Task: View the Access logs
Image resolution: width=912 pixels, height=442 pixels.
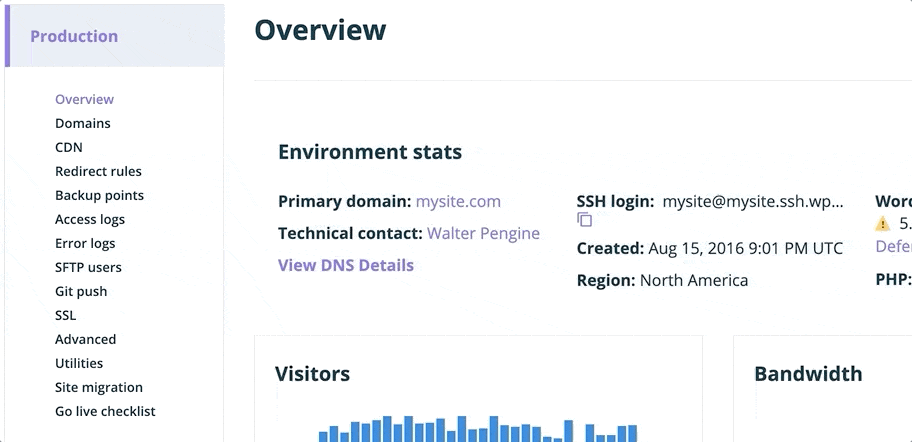Action: coord(90,219)
